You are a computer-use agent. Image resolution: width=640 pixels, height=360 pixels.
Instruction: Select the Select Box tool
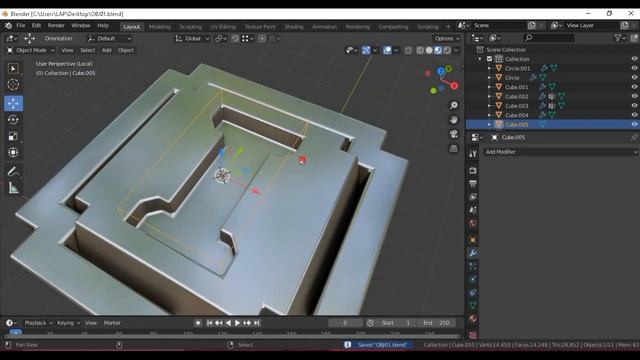tap(13, 69)
